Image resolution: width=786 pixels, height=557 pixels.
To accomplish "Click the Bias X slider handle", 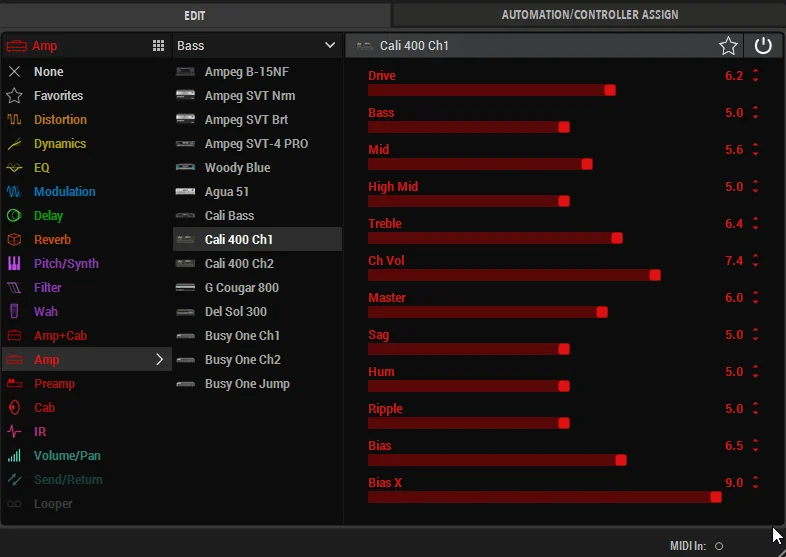I will 716,497.
